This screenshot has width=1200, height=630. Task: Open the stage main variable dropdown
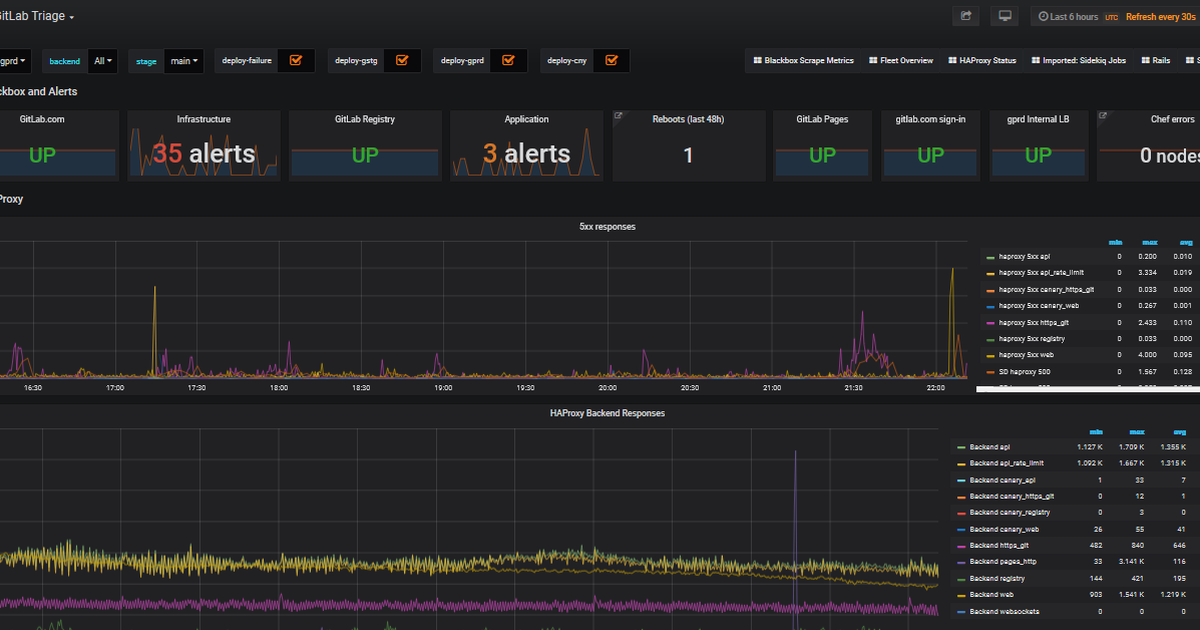coord(184,61)
